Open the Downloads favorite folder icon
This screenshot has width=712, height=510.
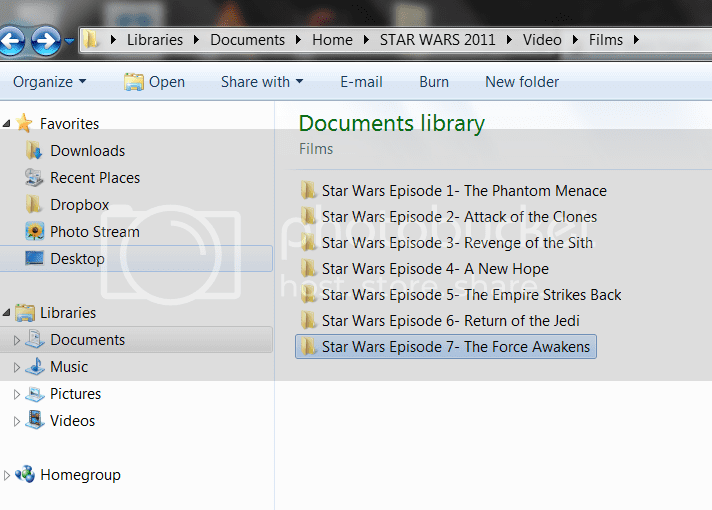coord(35,151)
